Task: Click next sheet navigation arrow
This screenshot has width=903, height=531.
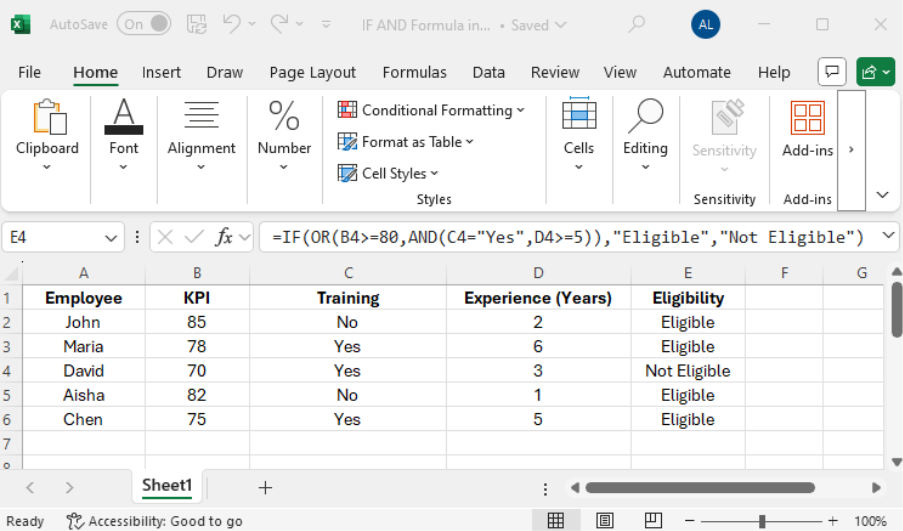Action: pos(69,488)
